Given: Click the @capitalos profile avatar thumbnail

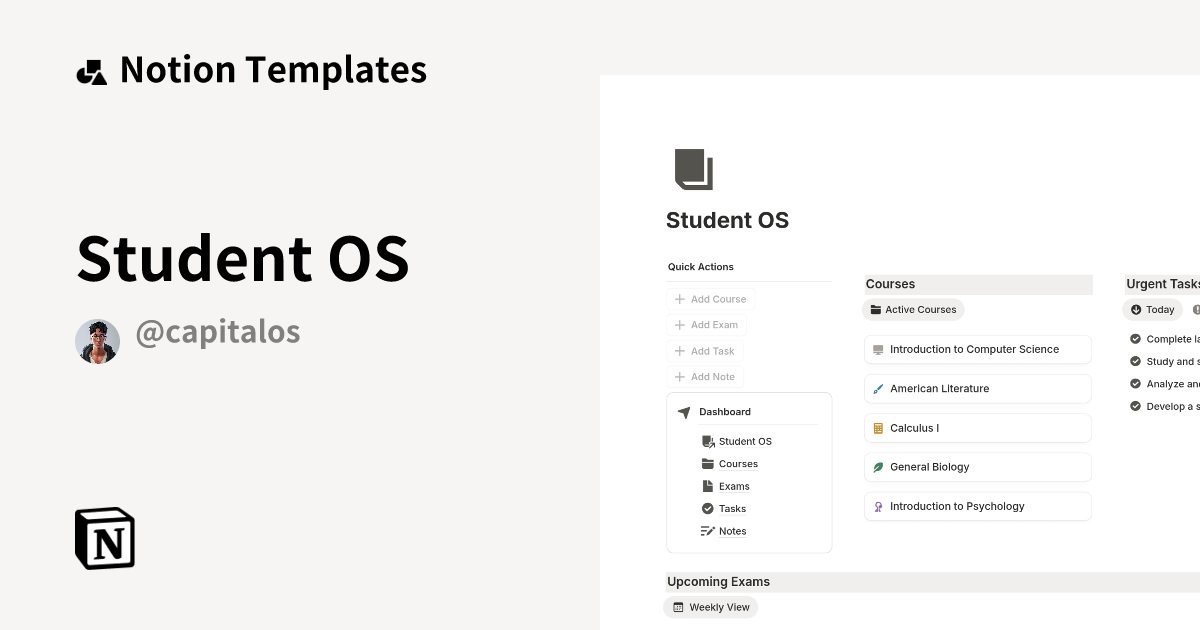Looking at the screenshot, I should pos(97,340).
